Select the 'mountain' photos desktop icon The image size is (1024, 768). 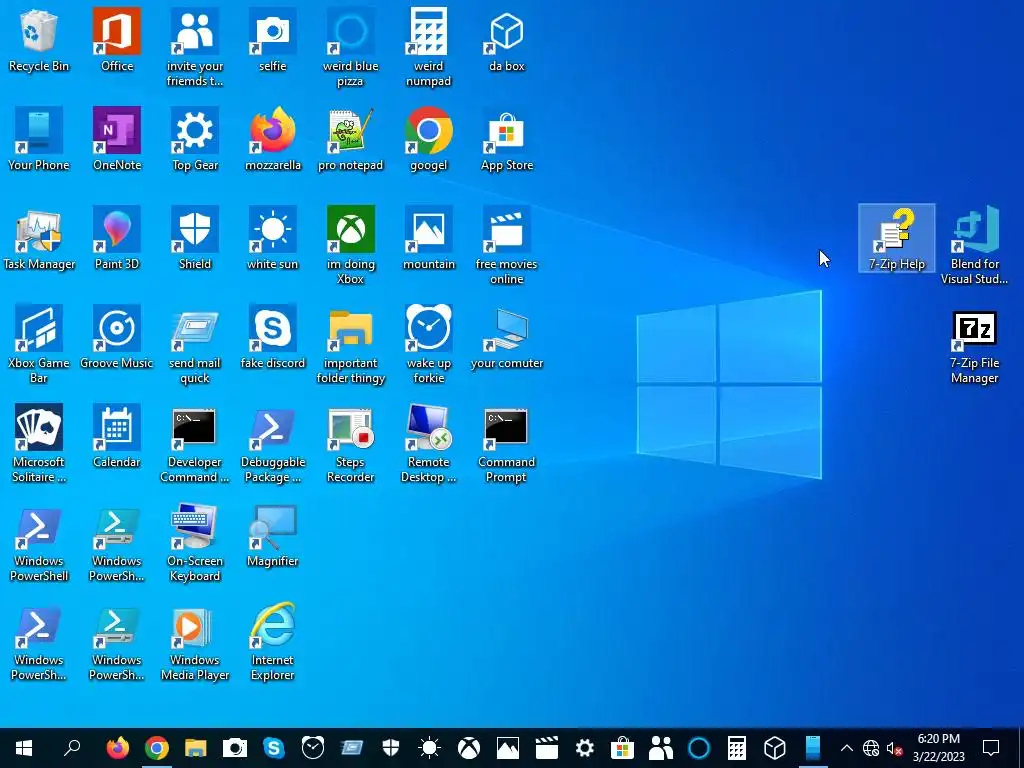tap(428, 239)
